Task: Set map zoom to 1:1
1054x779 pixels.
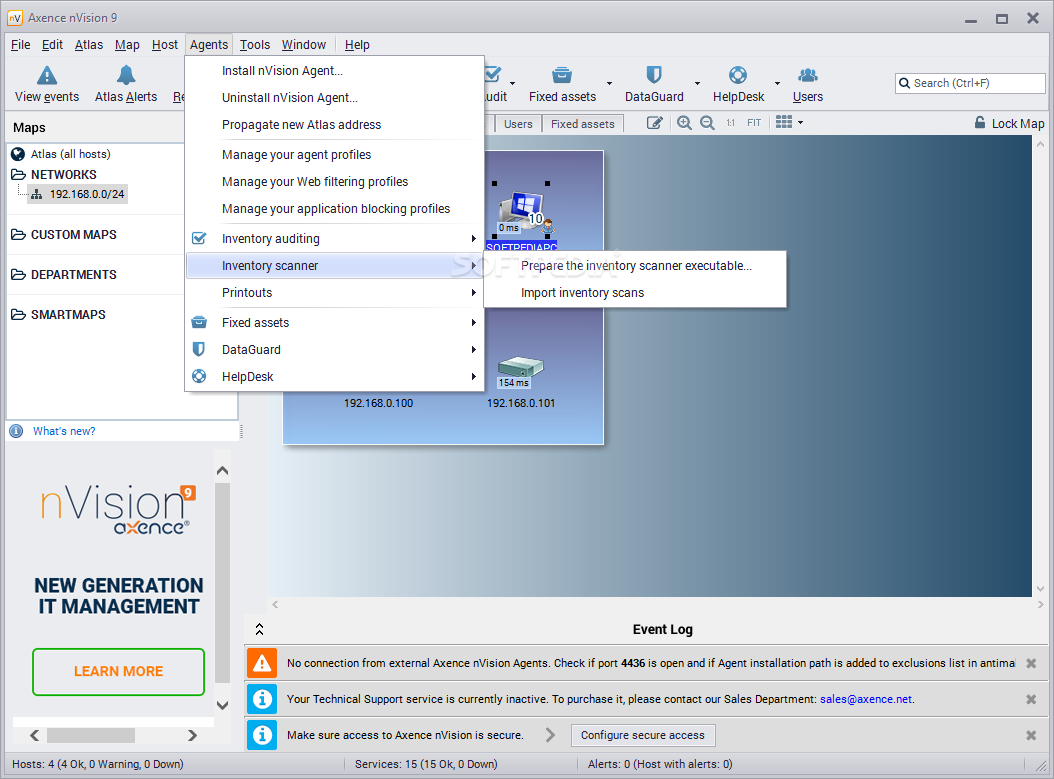Action: pos(731,123)
